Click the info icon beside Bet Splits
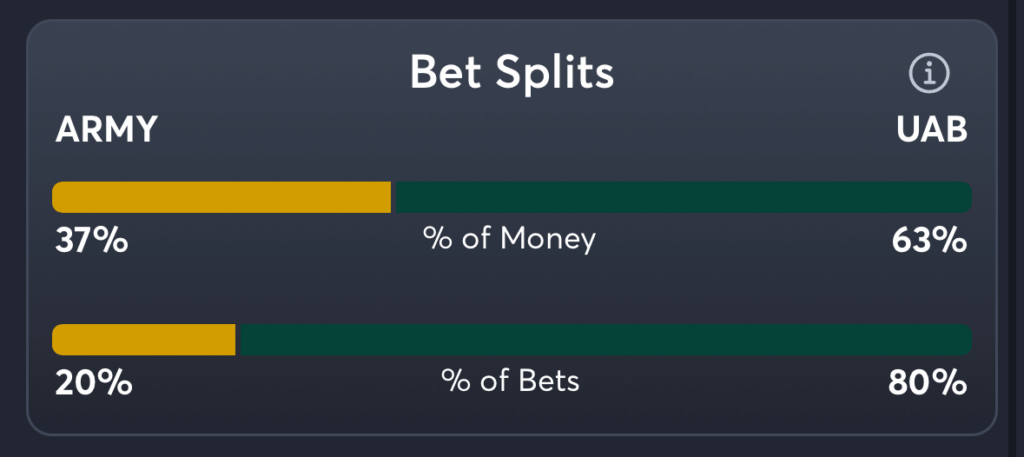The height and width of the screenshot is (457, 1024). [928, 73]
